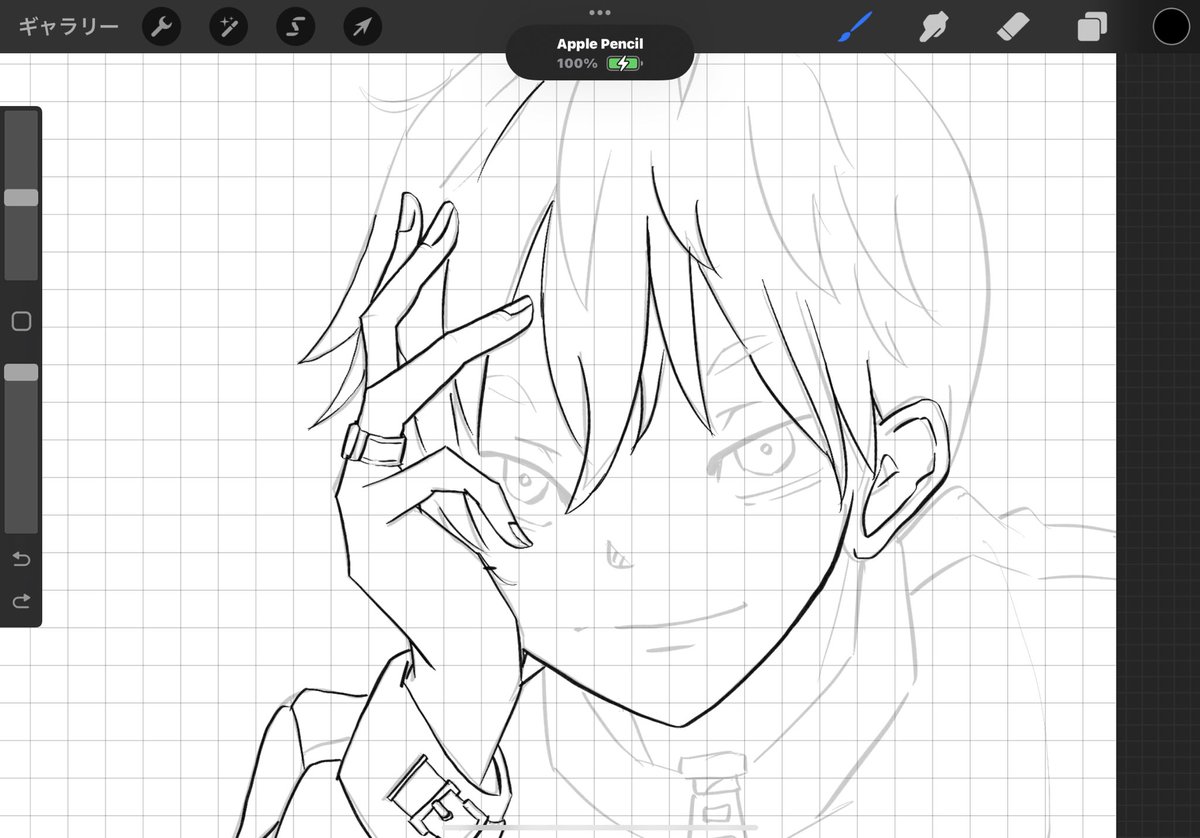Undo the last stroke
Screen dimensions: 1200x838
(21, 558)
